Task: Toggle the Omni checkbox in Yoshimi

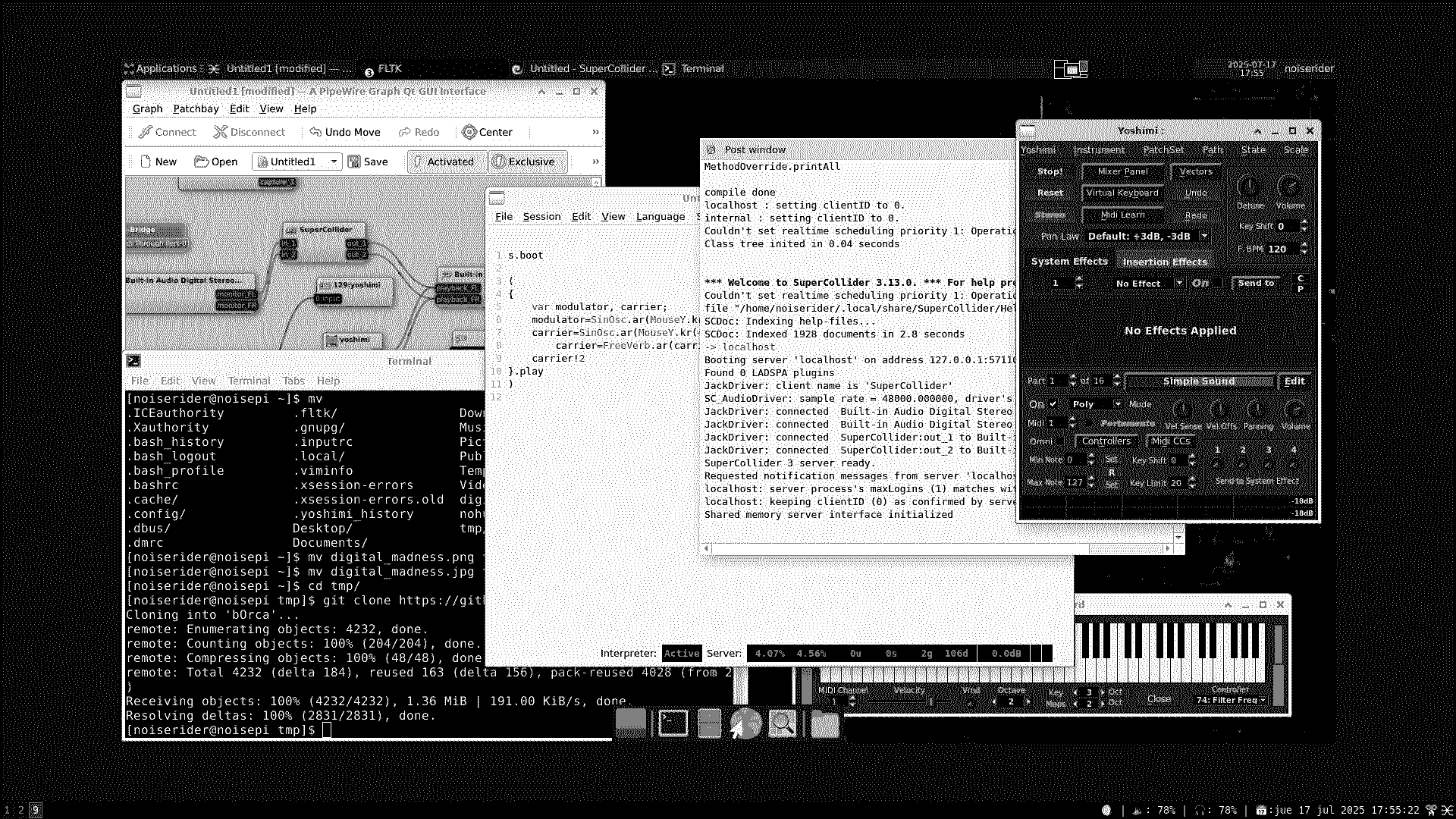Action: [x=1061, y=441]
